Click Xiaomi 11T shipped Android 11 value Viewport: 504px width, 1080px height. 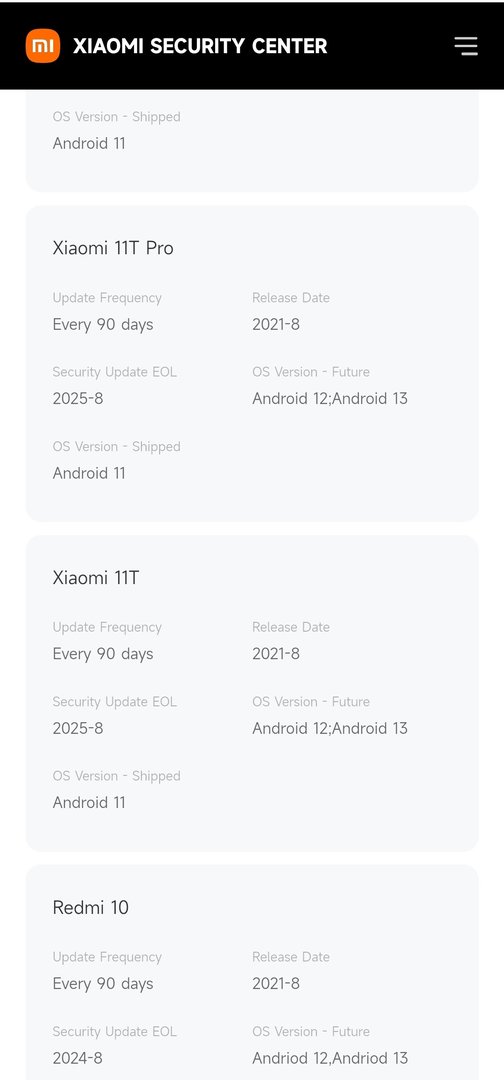89,802
